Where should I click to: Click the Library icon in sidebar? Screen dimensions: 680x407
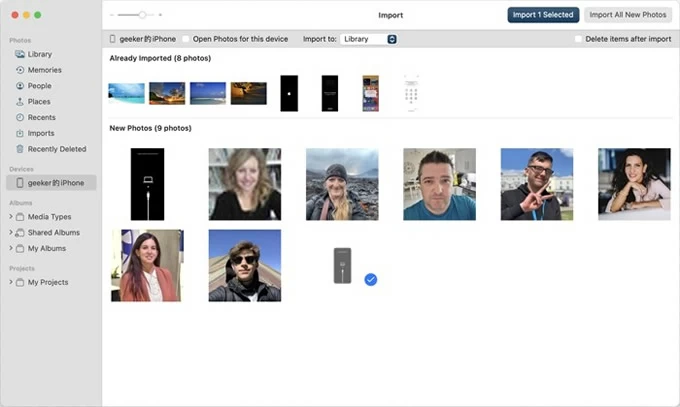19,54
